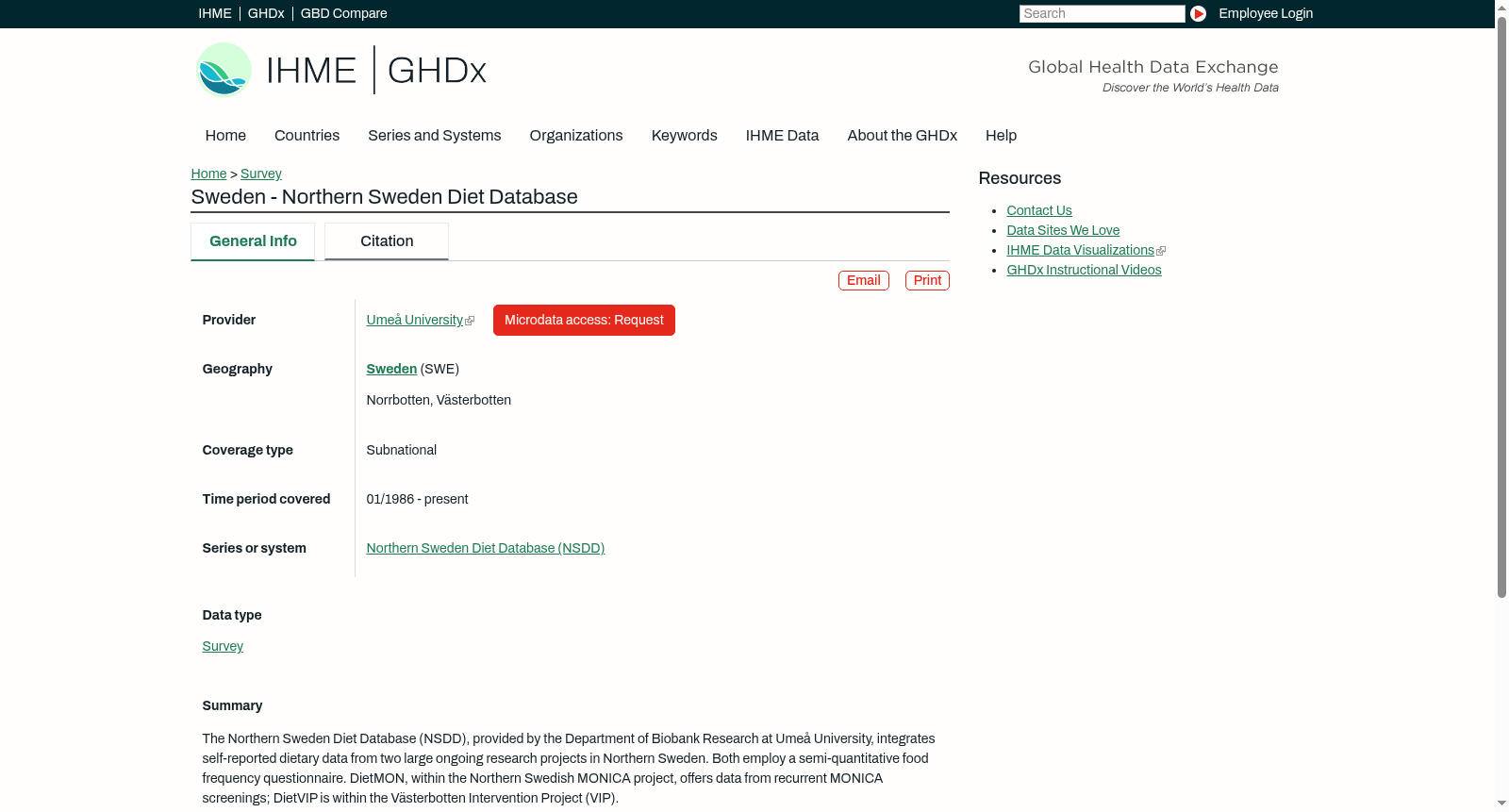Open the Sweden geography link

[x=391, y=369]
